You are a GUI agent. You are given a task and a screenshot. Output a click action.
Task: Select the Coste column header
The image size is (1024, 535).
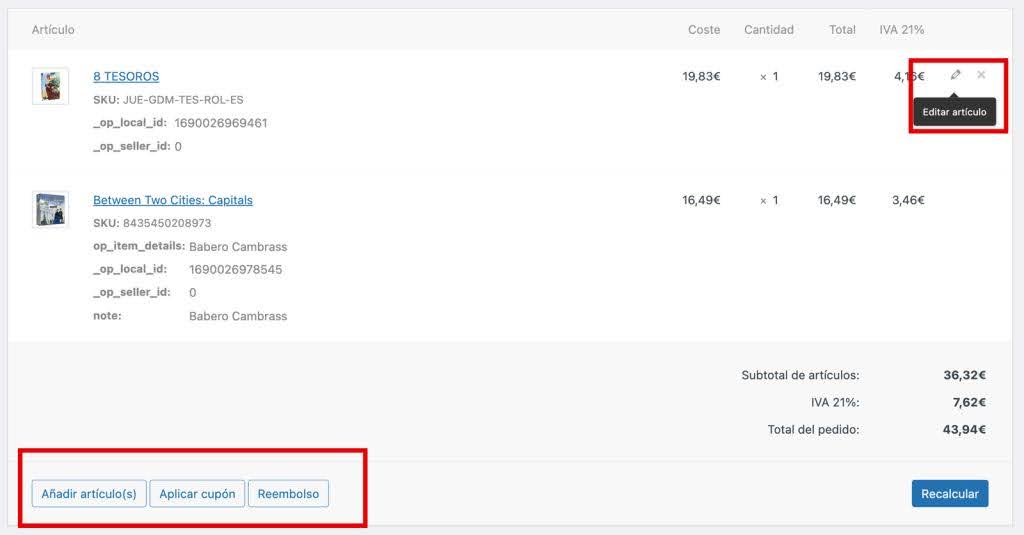pos(703,30)
